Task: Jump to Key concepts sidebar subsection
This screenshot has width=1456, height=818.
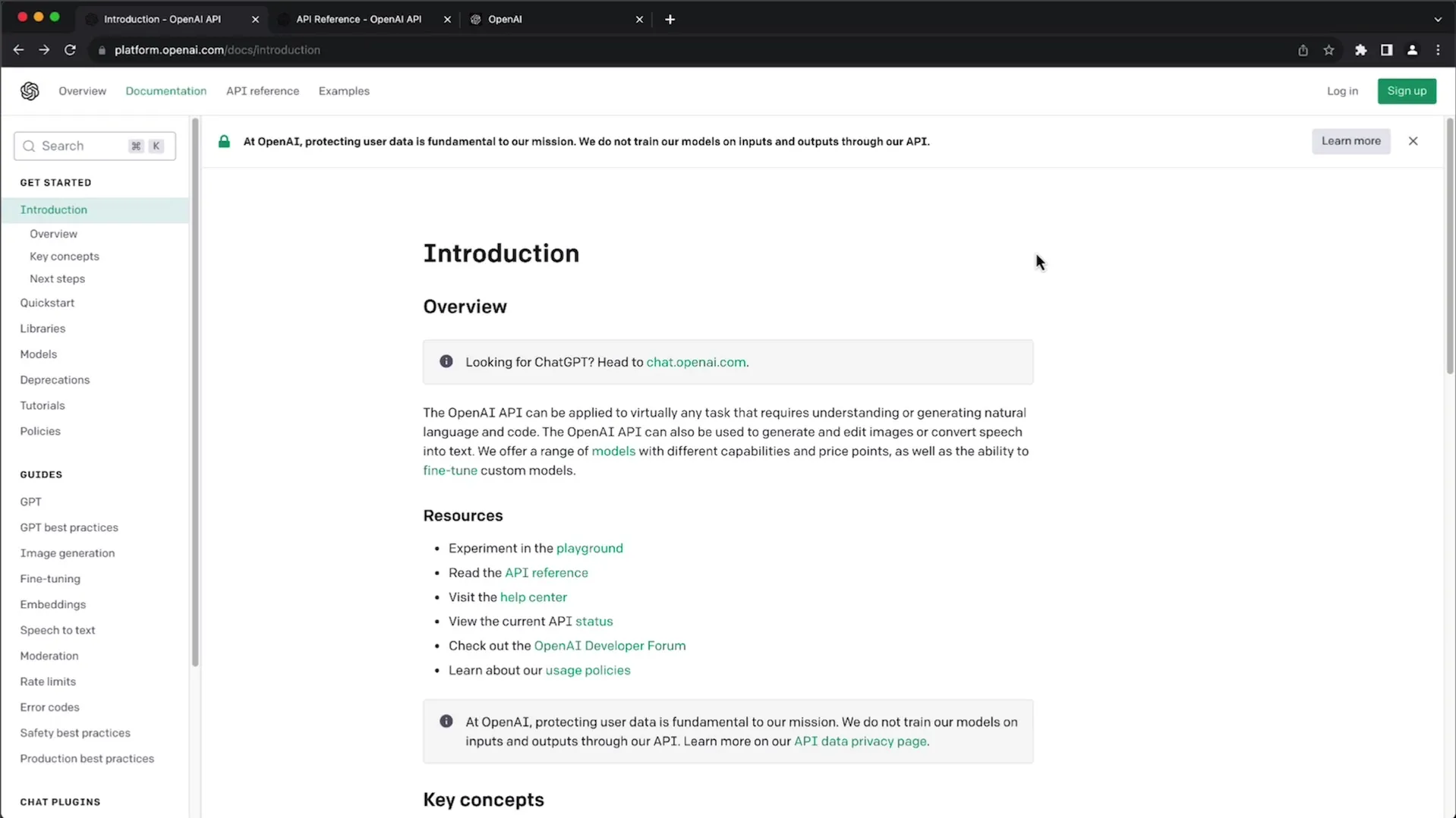Action: (x=65, y=256)
